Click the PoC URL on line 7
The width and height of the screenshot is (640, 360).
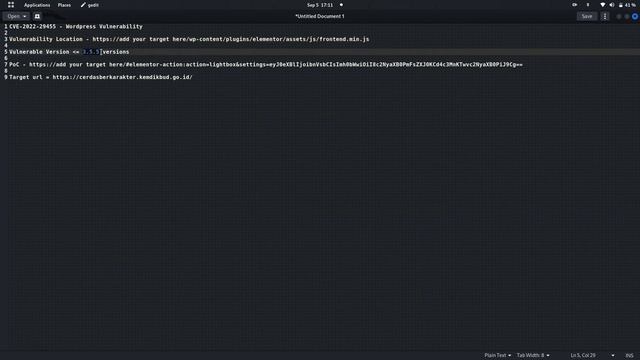click(276, 64)
